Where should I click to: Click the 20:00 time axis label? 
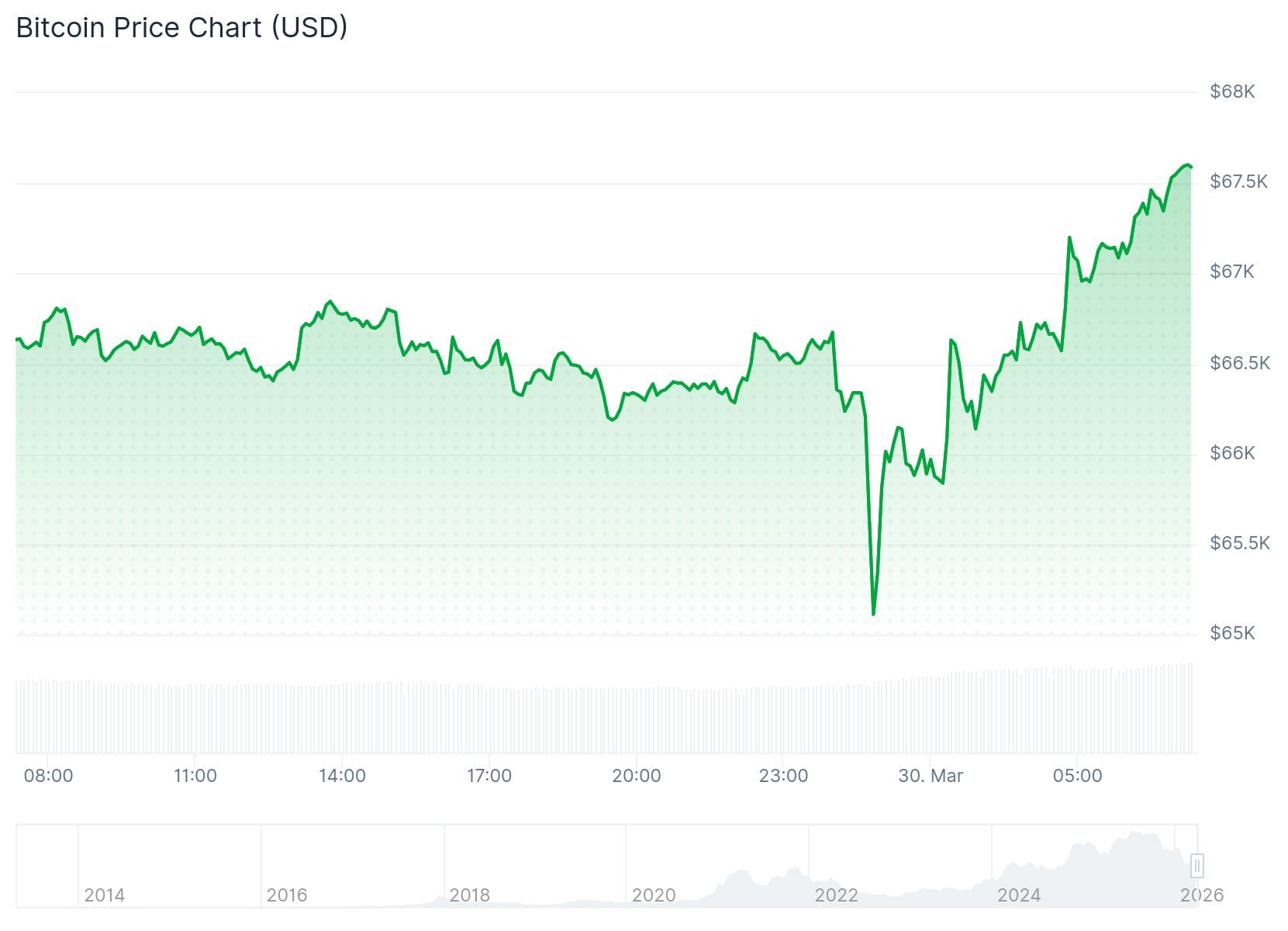pyautogui.click(x=636, y=776)
